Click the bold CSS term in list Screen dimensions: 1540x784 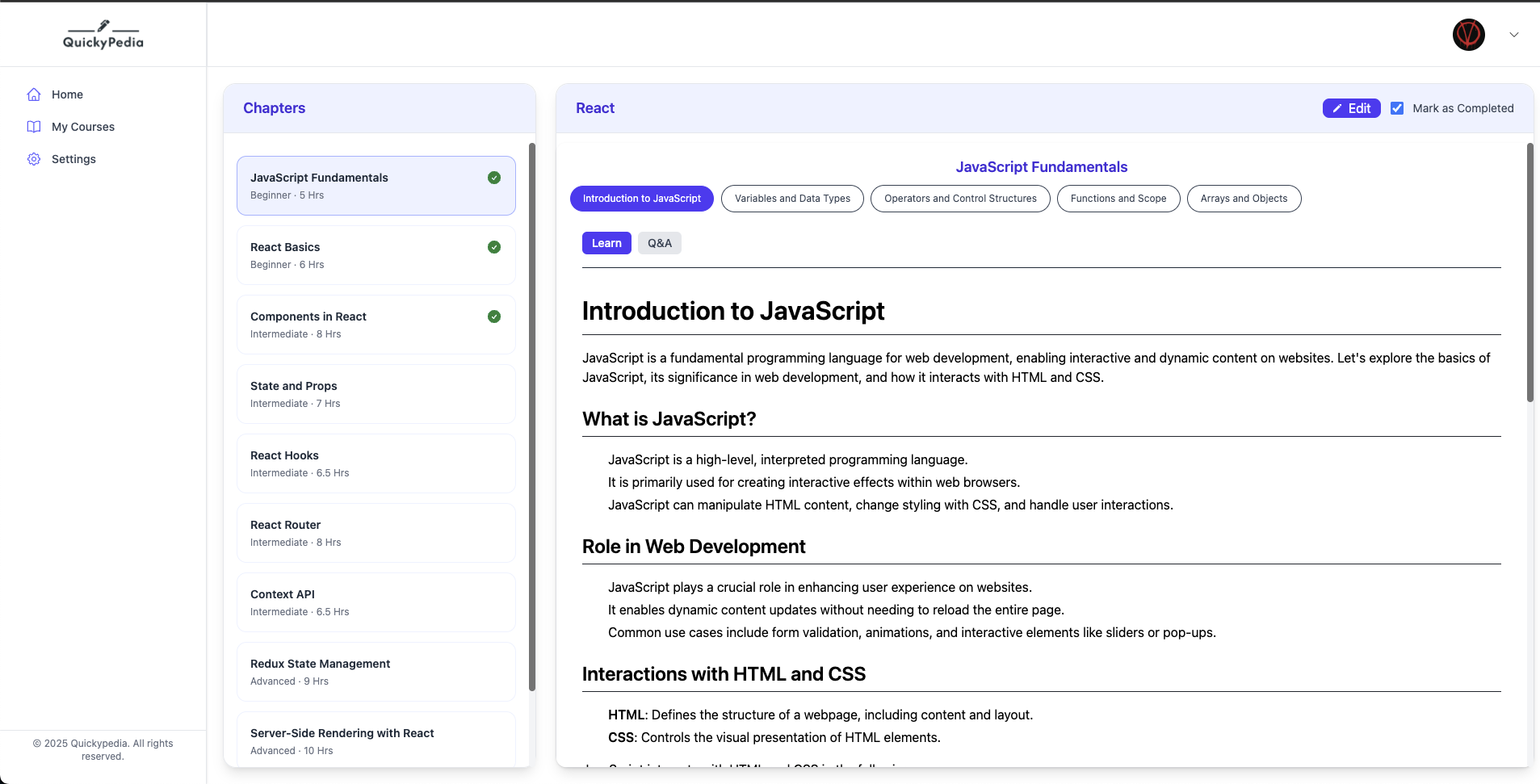tap(623, 737)
